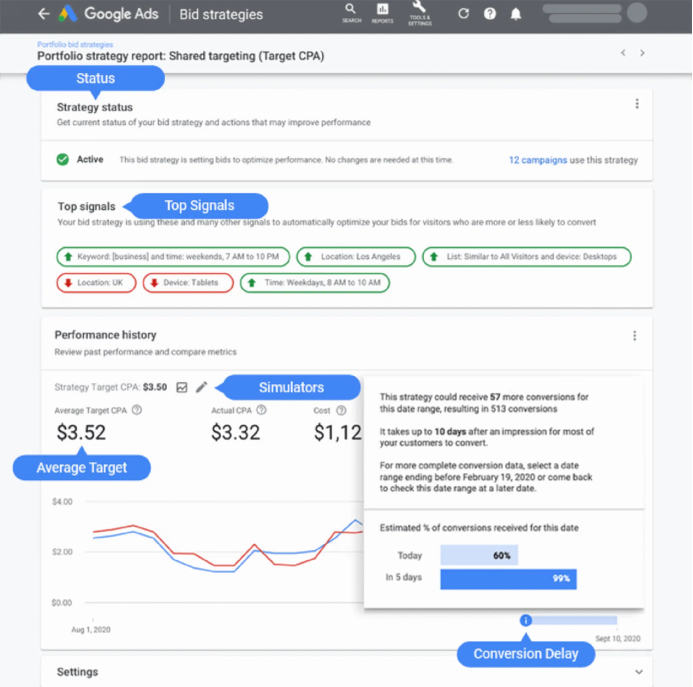Screen dimensions: 693x687
Task: Open Tools & Settings wrench
Action: point(419,13)
